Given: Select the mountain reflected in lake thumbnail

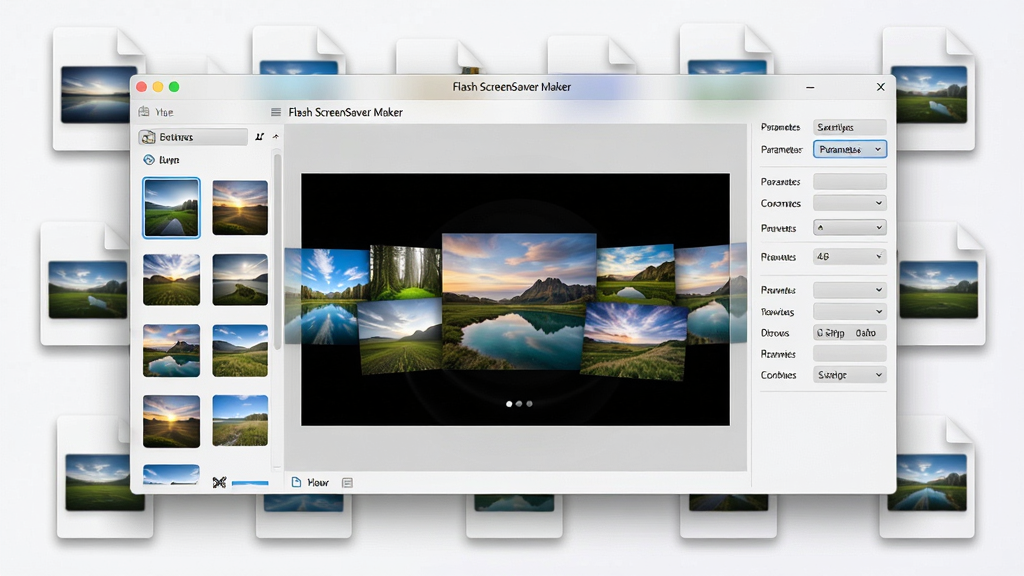Looking at the screenshot, I should [x=172, y=351].
